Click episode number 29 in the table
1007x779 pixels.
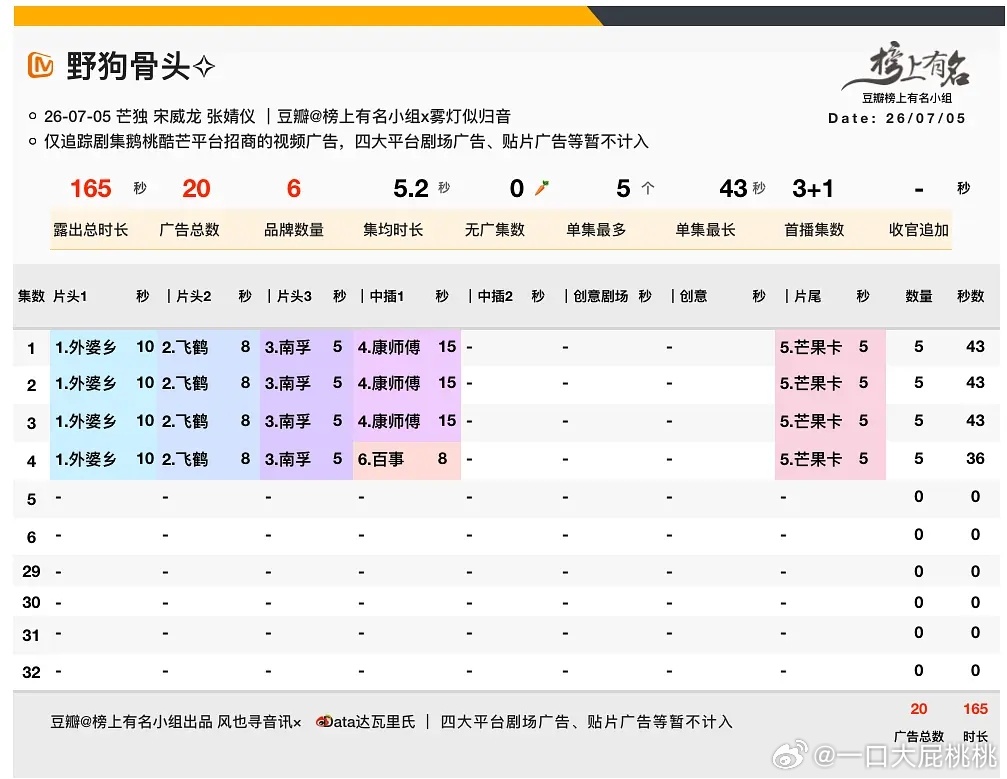click(x=31, y=572)
